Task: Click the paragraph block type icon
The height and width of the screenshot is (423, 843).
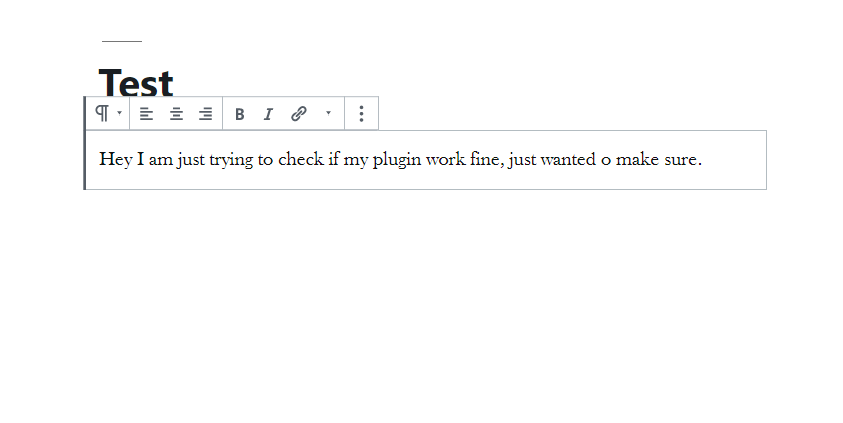Action: tap(102, 113)
